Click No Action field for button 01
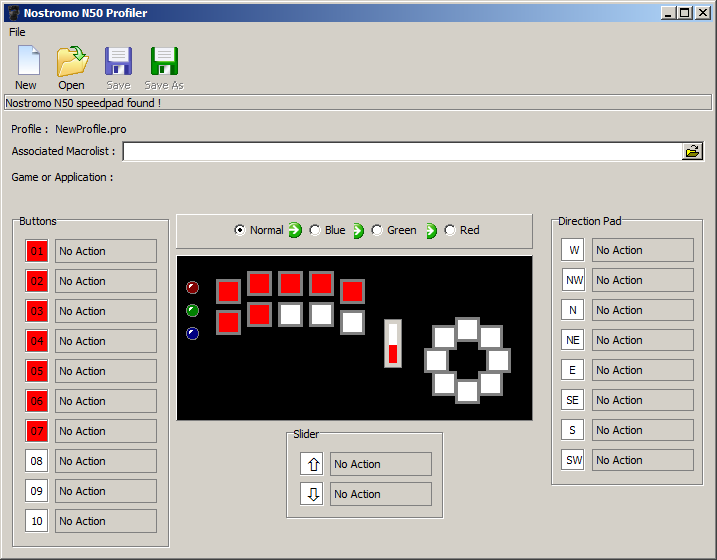The width and height of the screenshot is (717, 560). click(106, 251)
